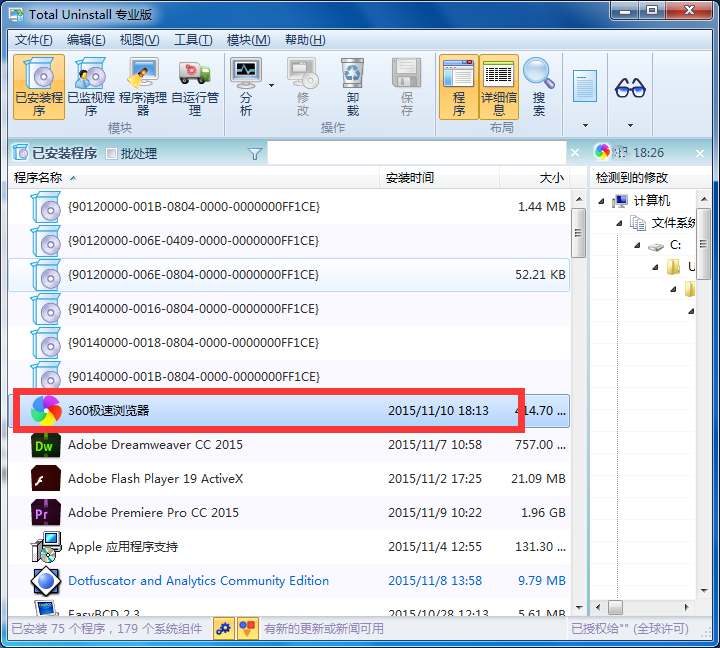Toggle the Details (详细信息) layout panel button
The width and height of the screenshot is (720, 648).
coord(499,86)
